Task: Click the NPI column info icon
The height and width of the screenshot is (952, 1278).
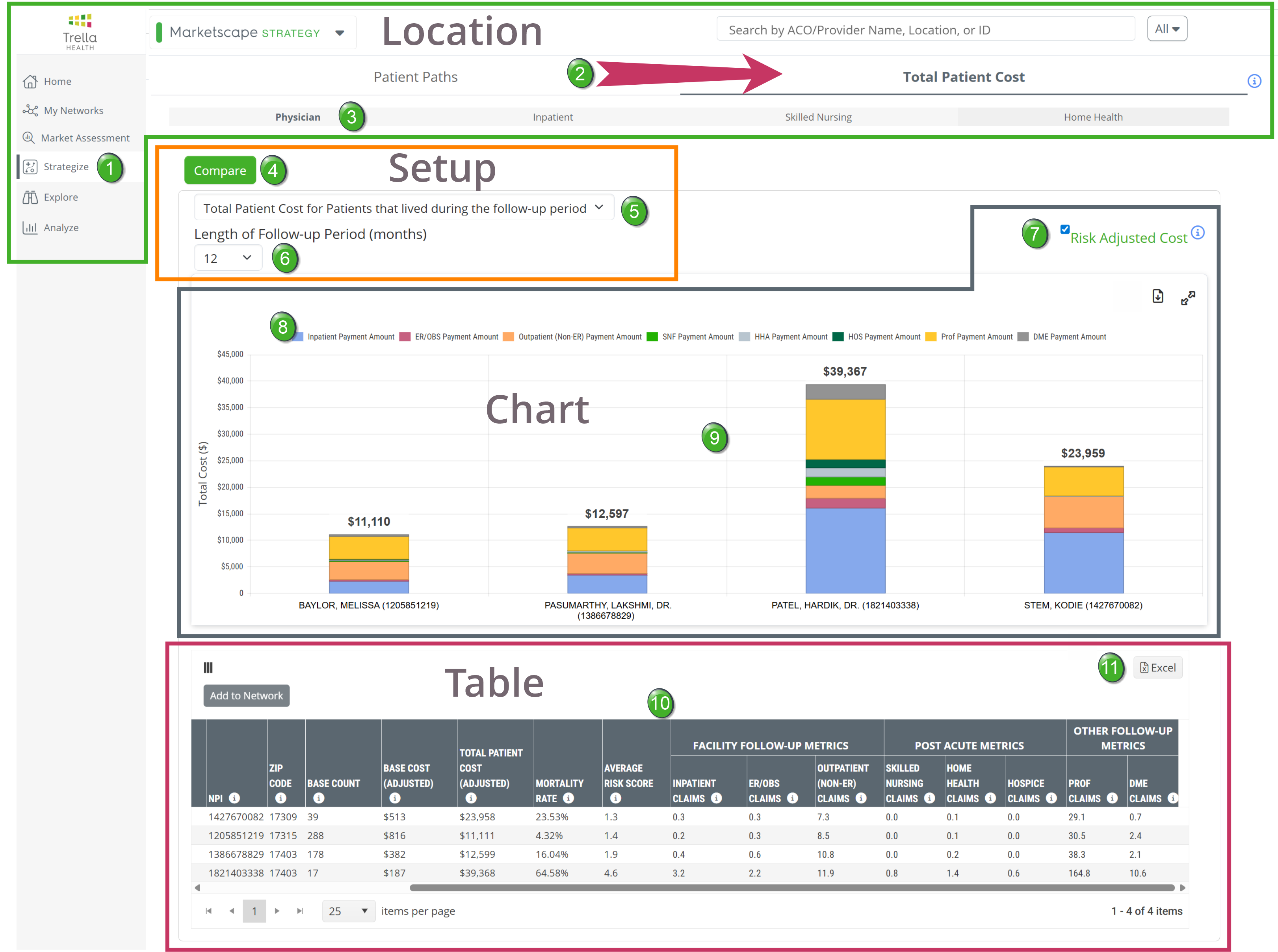Action: [x=234, y=798]
